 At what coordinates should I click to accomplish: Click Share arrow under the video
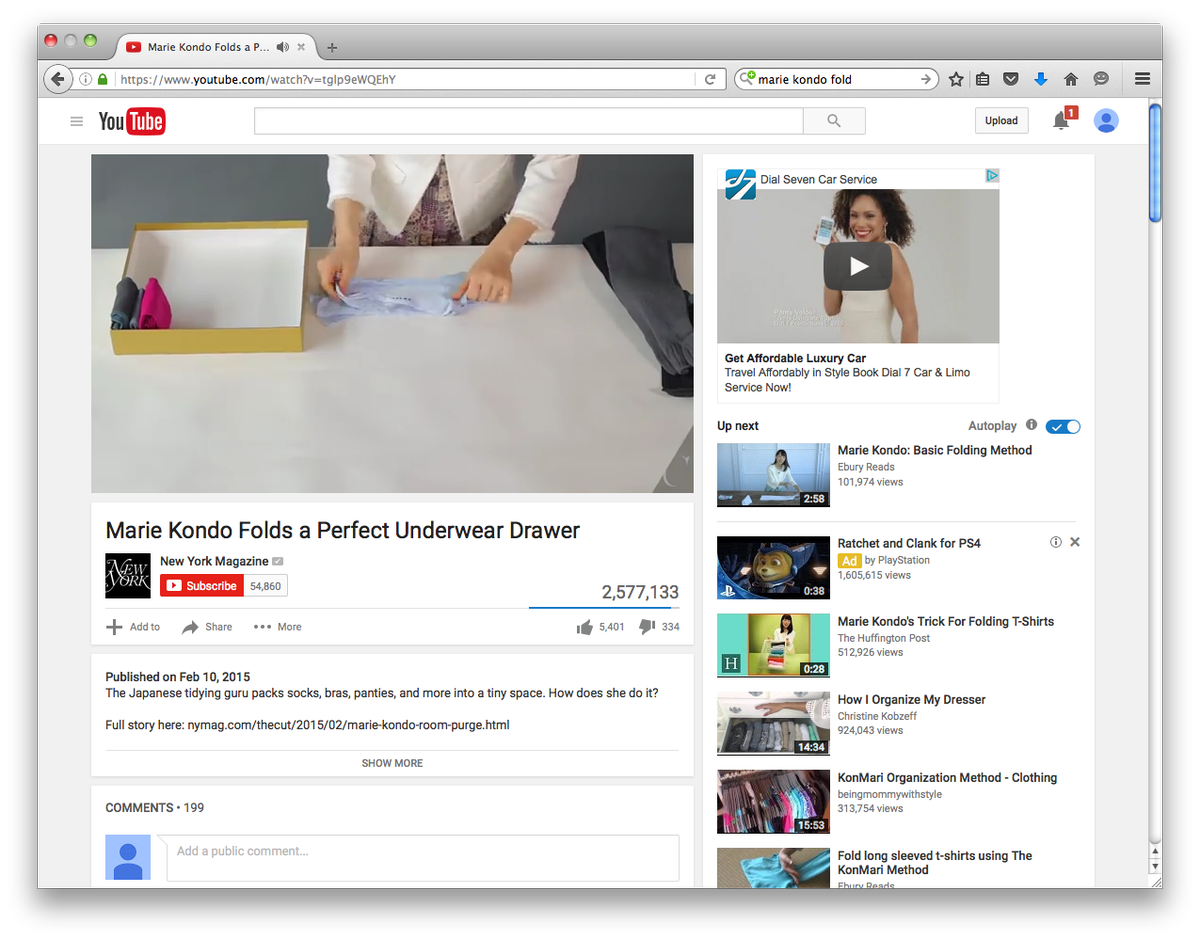[x=207, y=627]
